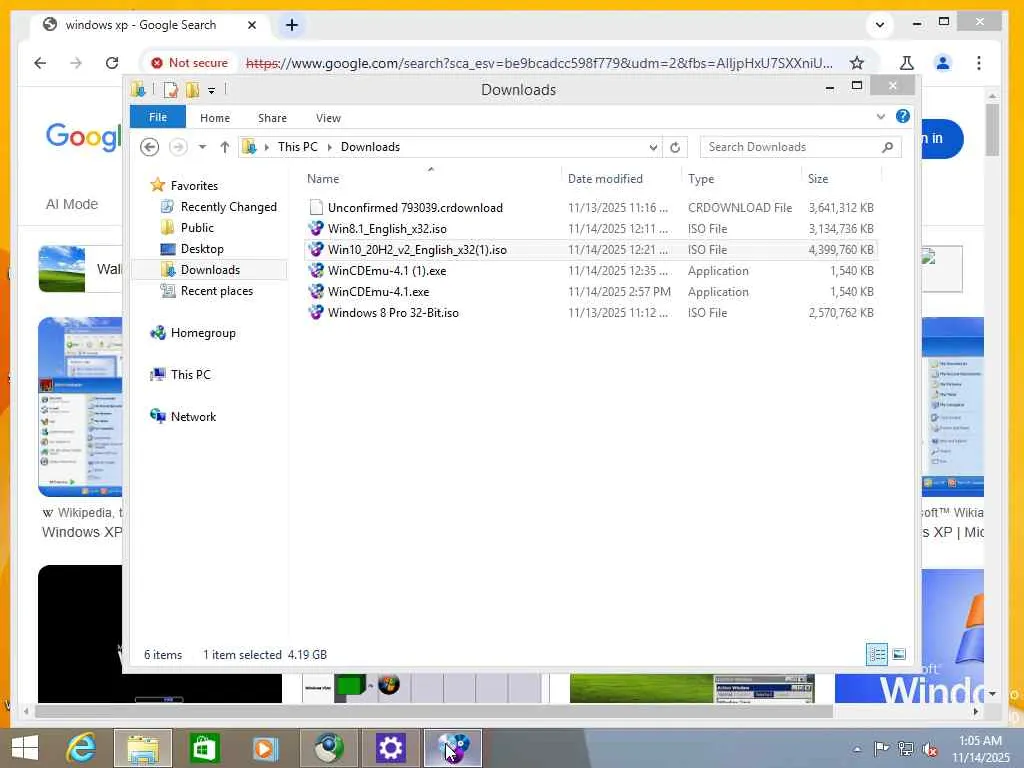Click the icon of Win8.1_English_x32.iso
The height and width of the screenshot is (768, 1024).
[316, 229]
